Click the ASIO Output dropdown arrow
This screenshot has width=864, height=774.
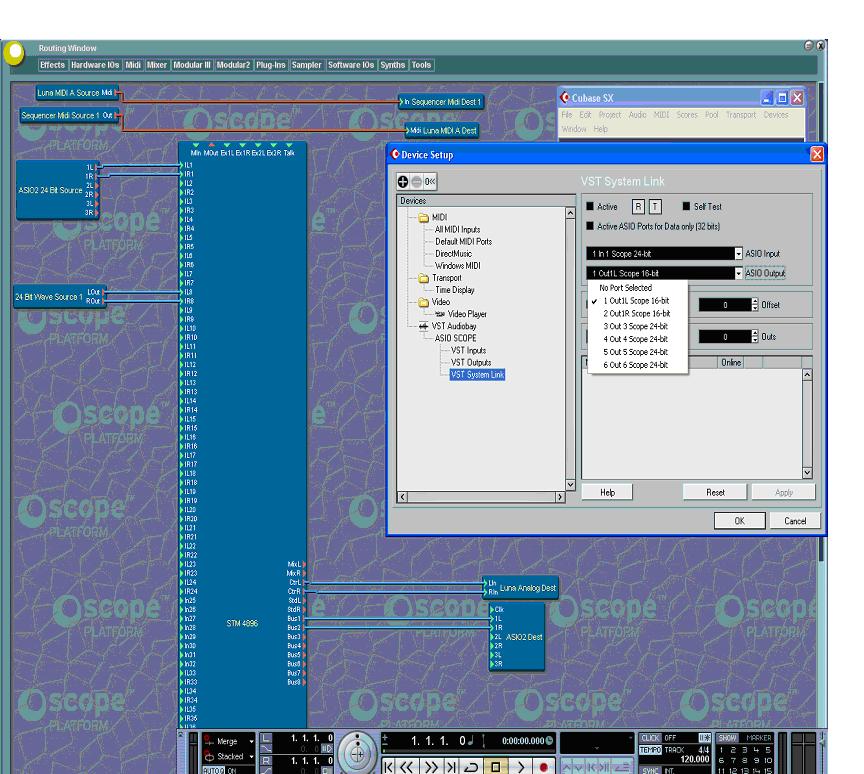coord(738,273)
